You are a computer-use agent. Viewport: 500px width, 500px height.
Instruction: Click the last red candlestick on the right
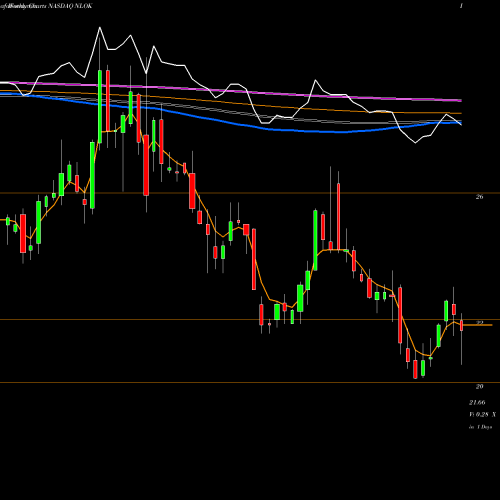pyautogui.click(x=462, y=325)
